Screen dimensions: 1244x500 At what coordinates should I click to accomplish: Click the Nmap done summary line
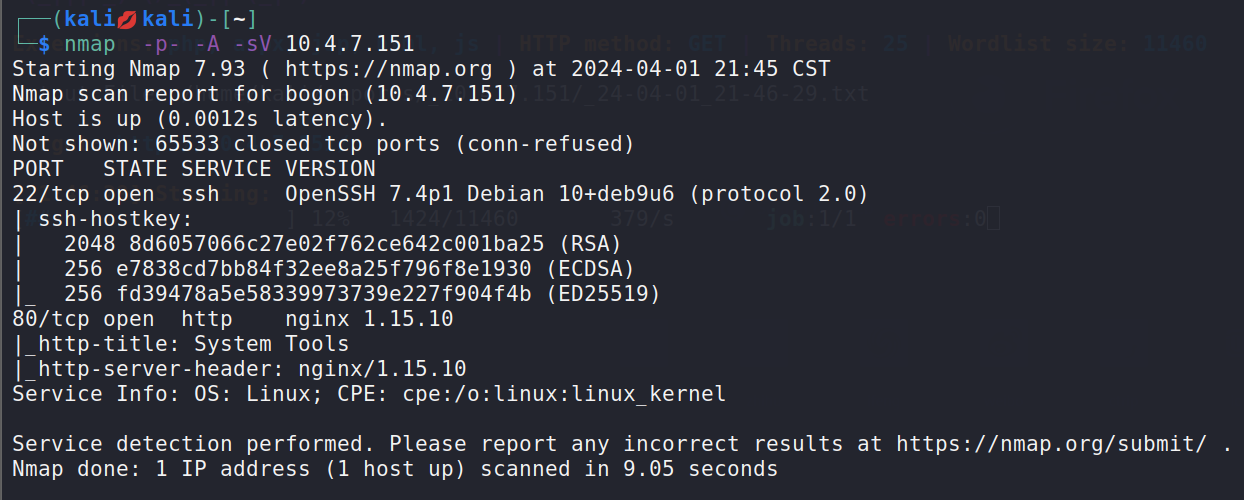coord(395,469)
